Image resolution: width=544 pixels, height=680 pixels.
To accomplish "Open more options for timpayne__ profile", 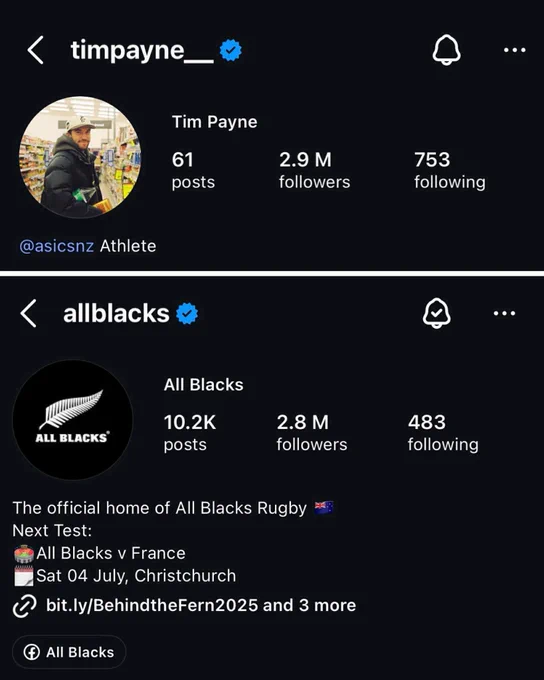I will coord(515,50).
